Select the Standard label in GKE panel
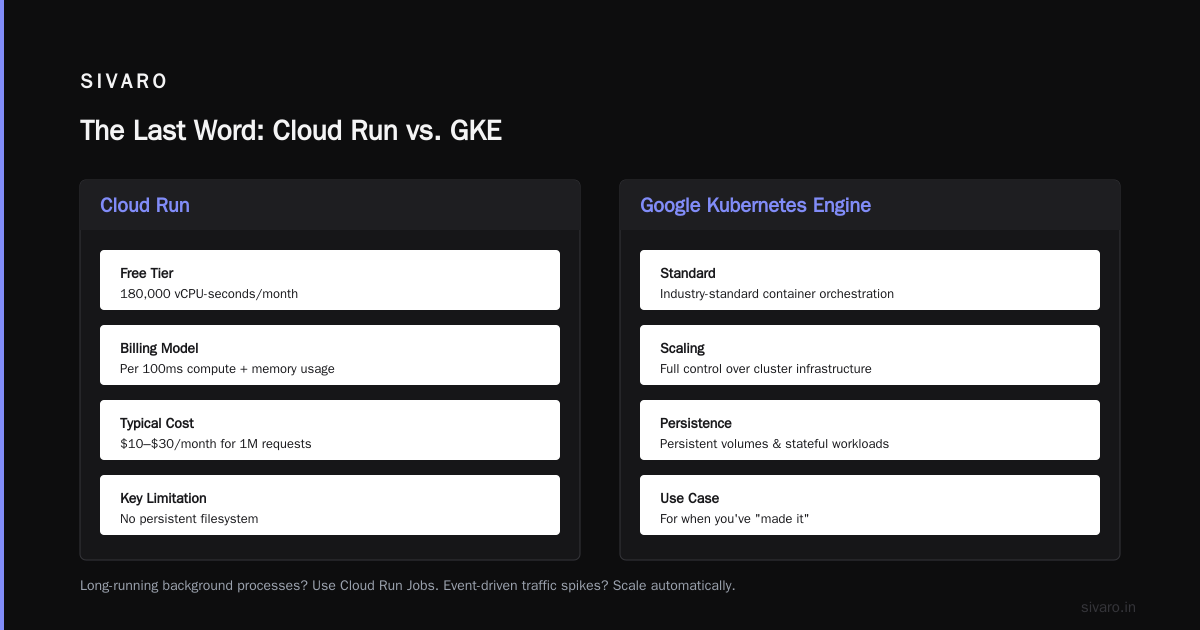 [688, 273]
